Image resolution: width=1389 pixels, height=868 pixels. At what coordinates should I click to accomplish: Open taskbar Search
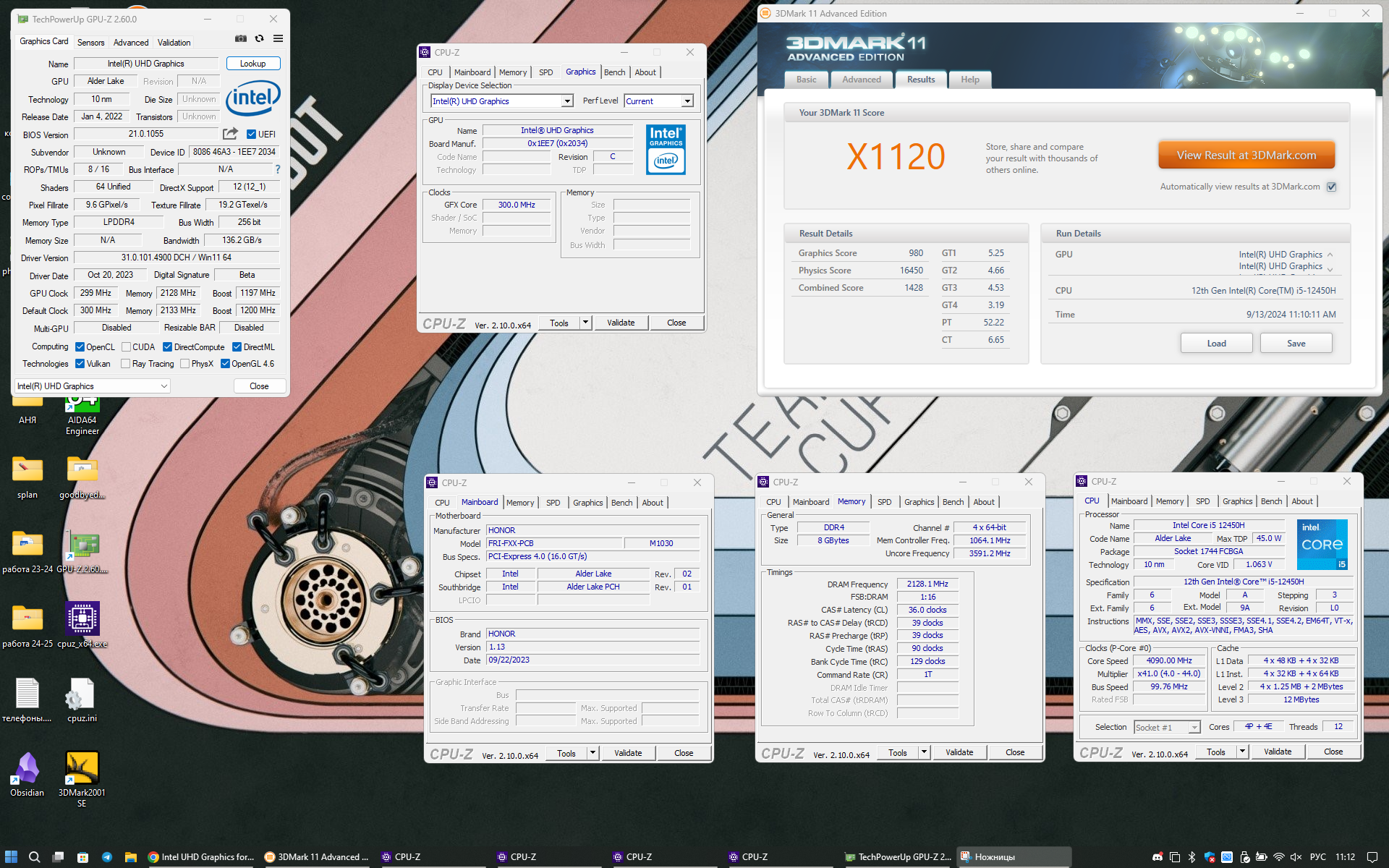[x=34, y=856]
